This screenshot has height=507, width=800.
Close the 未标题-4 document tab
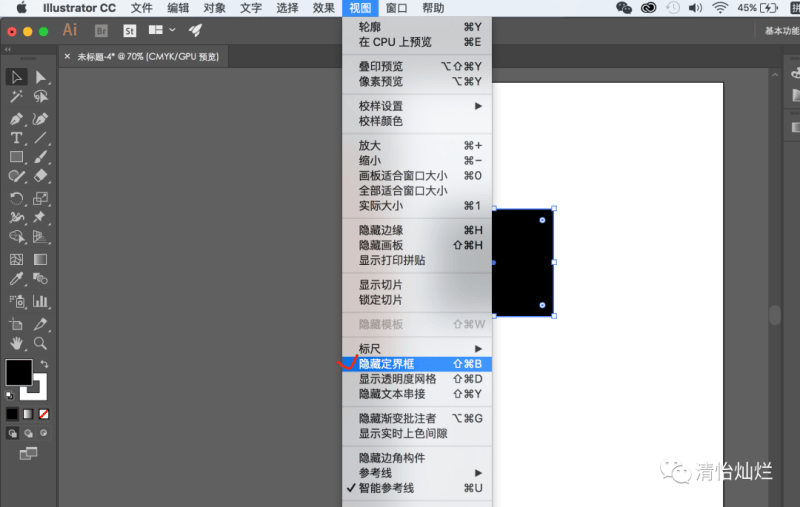[67, 57]
